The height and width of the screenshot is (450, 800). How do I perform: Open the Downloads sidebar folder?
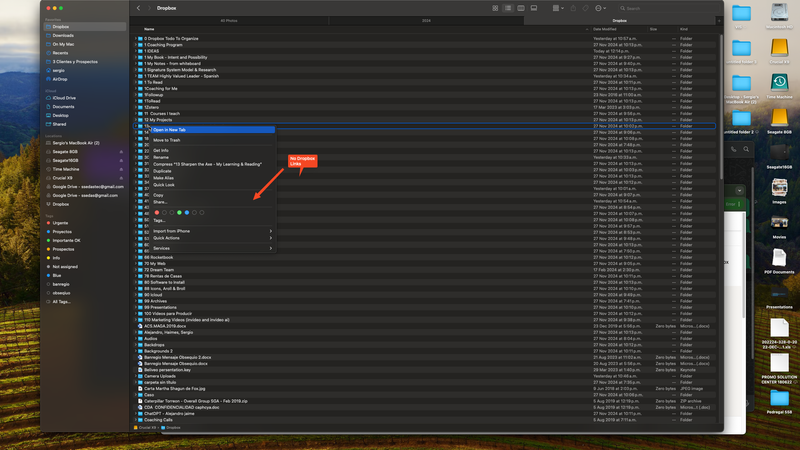click(63, 35)
